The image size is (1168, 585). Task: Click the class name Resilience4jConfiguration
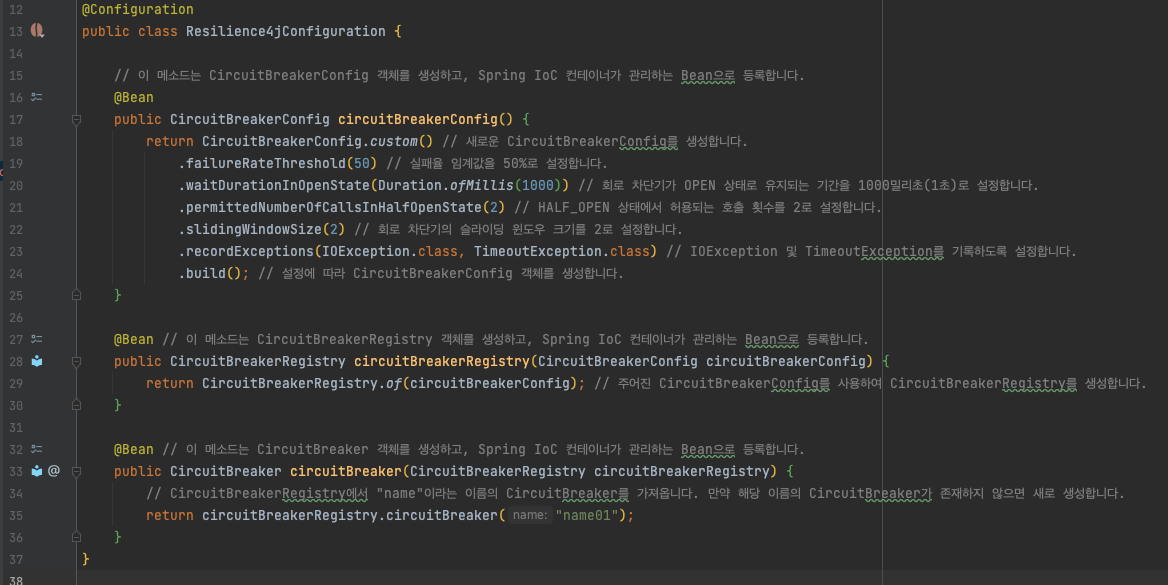click(x=286, y=31)
